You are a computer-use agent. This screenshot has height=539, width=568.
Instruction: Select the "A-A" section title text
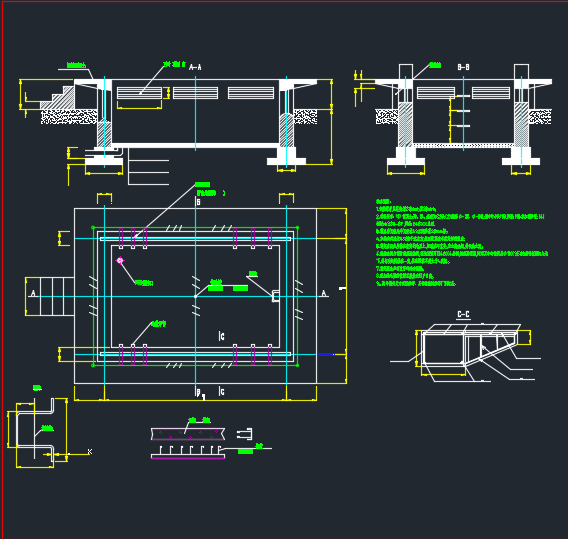(195, 67)
